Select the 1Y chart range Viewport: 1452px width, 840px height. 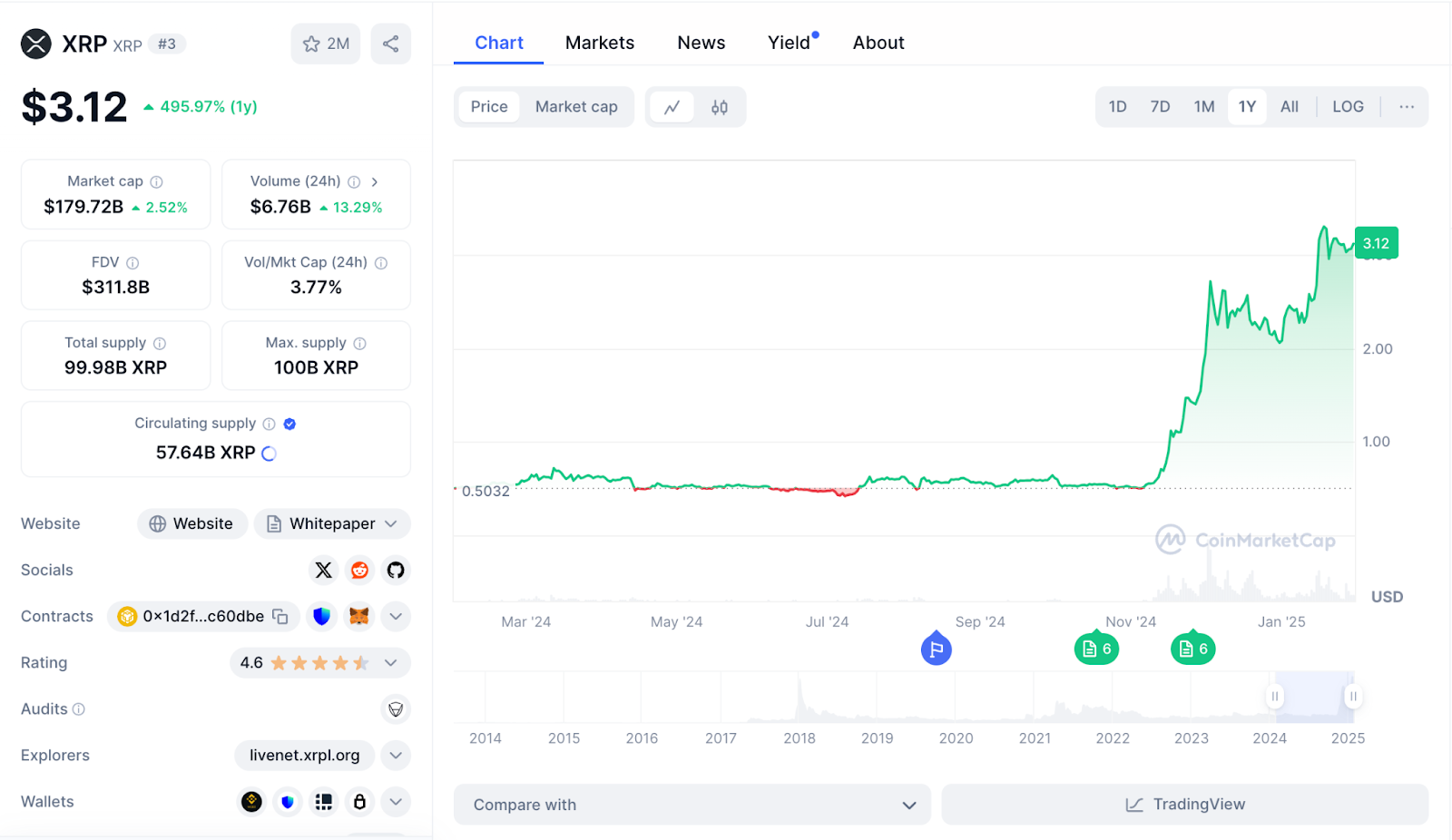[1247, 107]
